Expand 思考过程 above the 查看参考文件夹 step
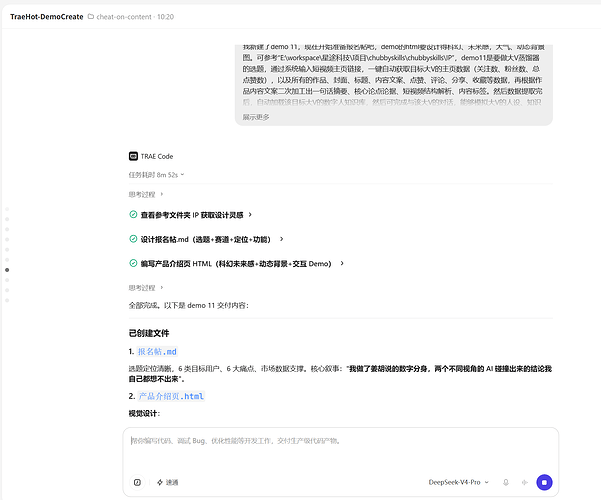The height and width of the screenshot is (500, 601). (146, 194)
